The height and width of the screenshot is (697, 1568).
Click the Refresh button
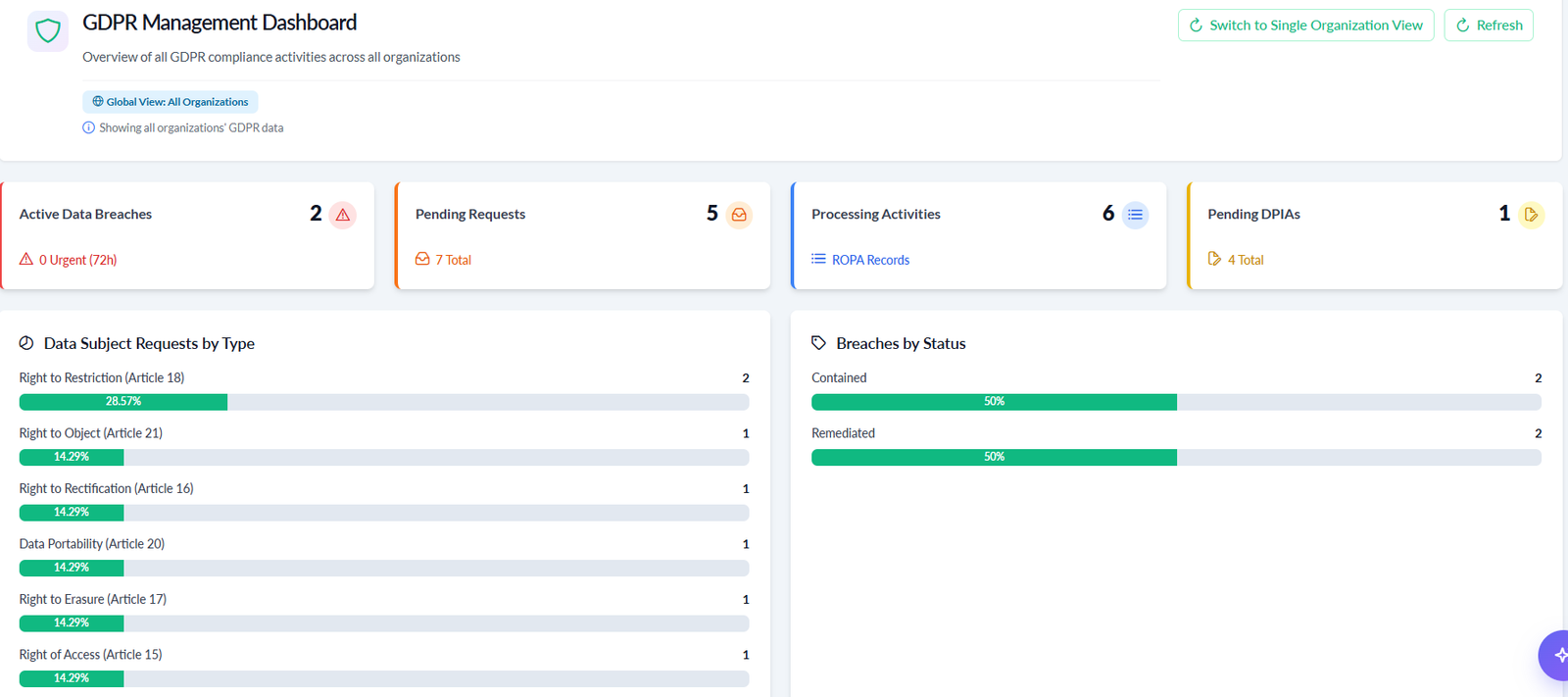1489,25
